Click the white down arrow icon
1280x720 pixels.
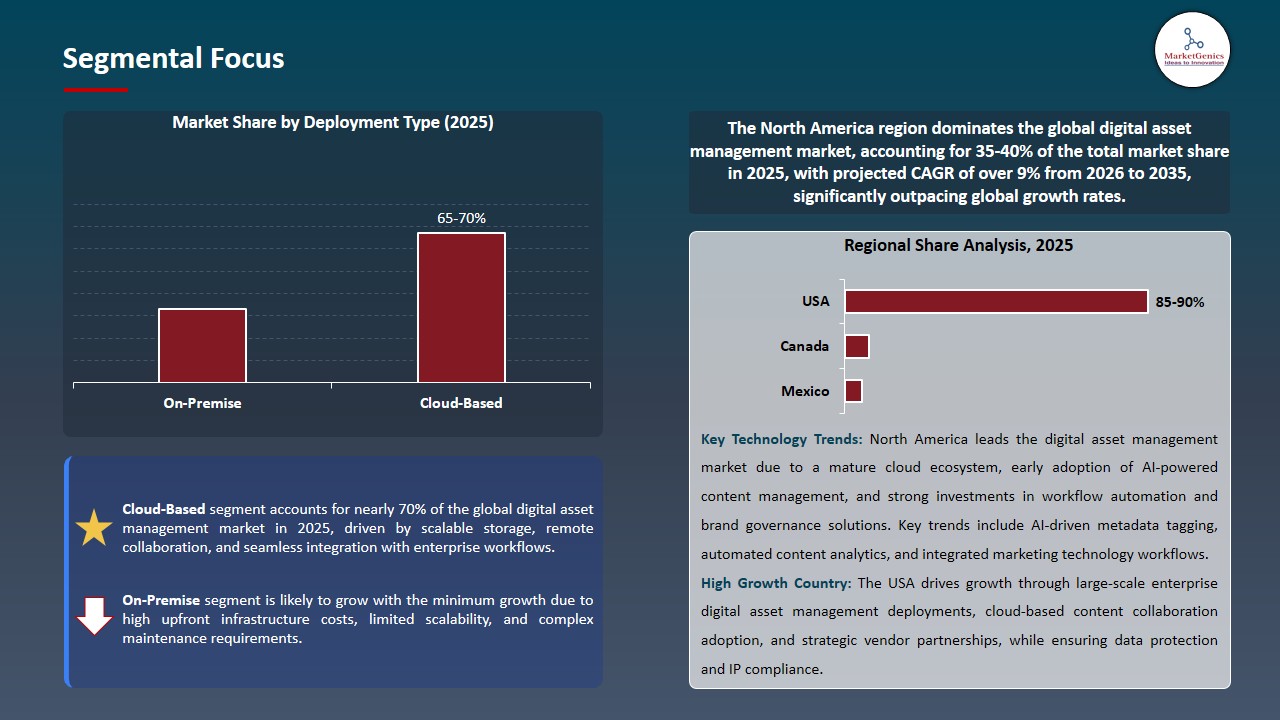pos(94,616)
